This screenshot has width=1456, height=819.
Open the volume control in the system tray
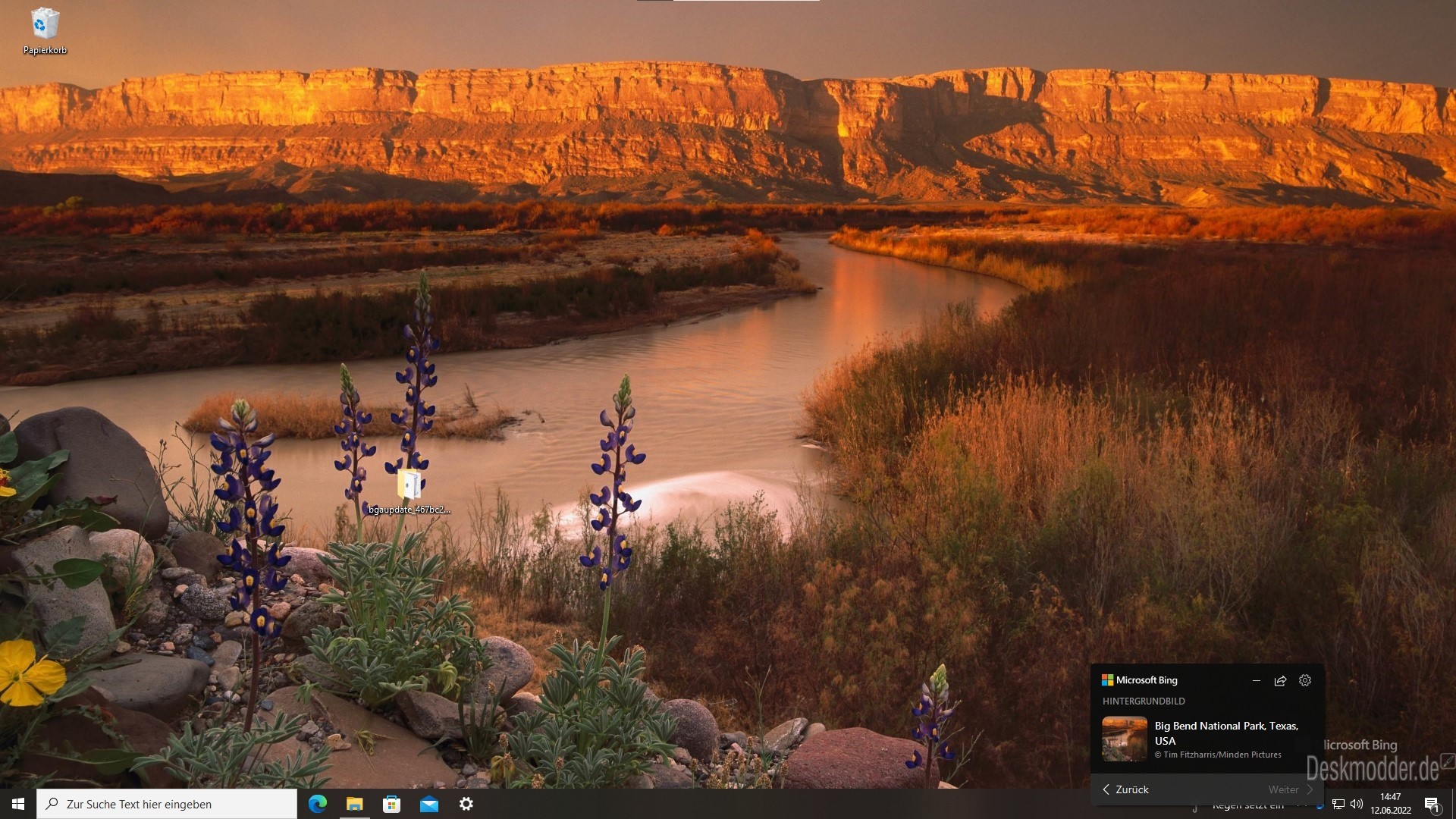point(1357,804)
